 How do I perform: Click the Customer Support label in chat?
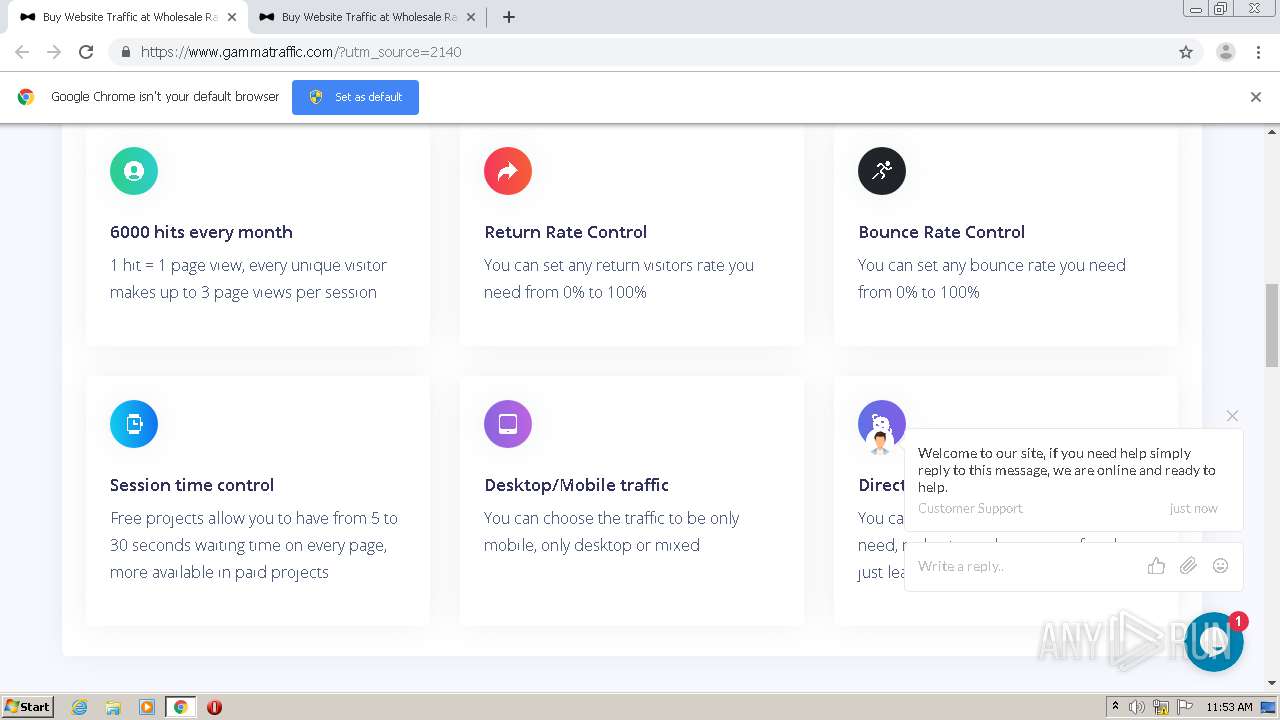click(x=970, y=508)
